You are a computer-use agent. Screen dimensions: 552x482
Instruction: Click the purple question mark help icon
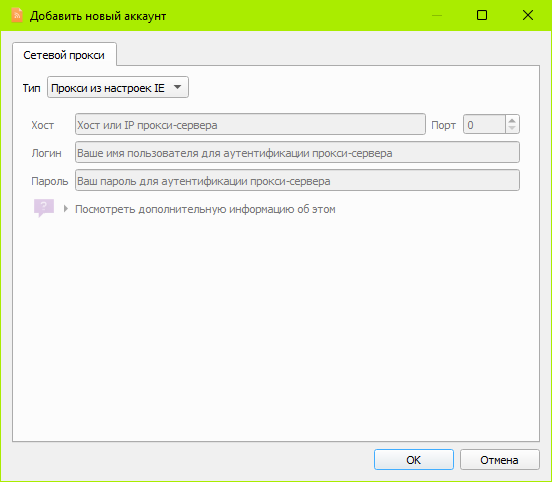pos(44,208)
